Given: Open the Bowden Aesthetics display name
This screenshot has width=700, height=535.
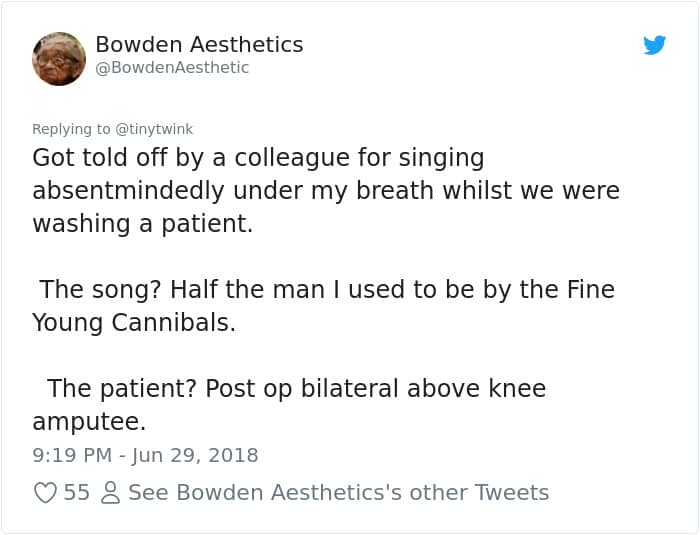Looking at the screenshot, I should (x=199, y=45).
